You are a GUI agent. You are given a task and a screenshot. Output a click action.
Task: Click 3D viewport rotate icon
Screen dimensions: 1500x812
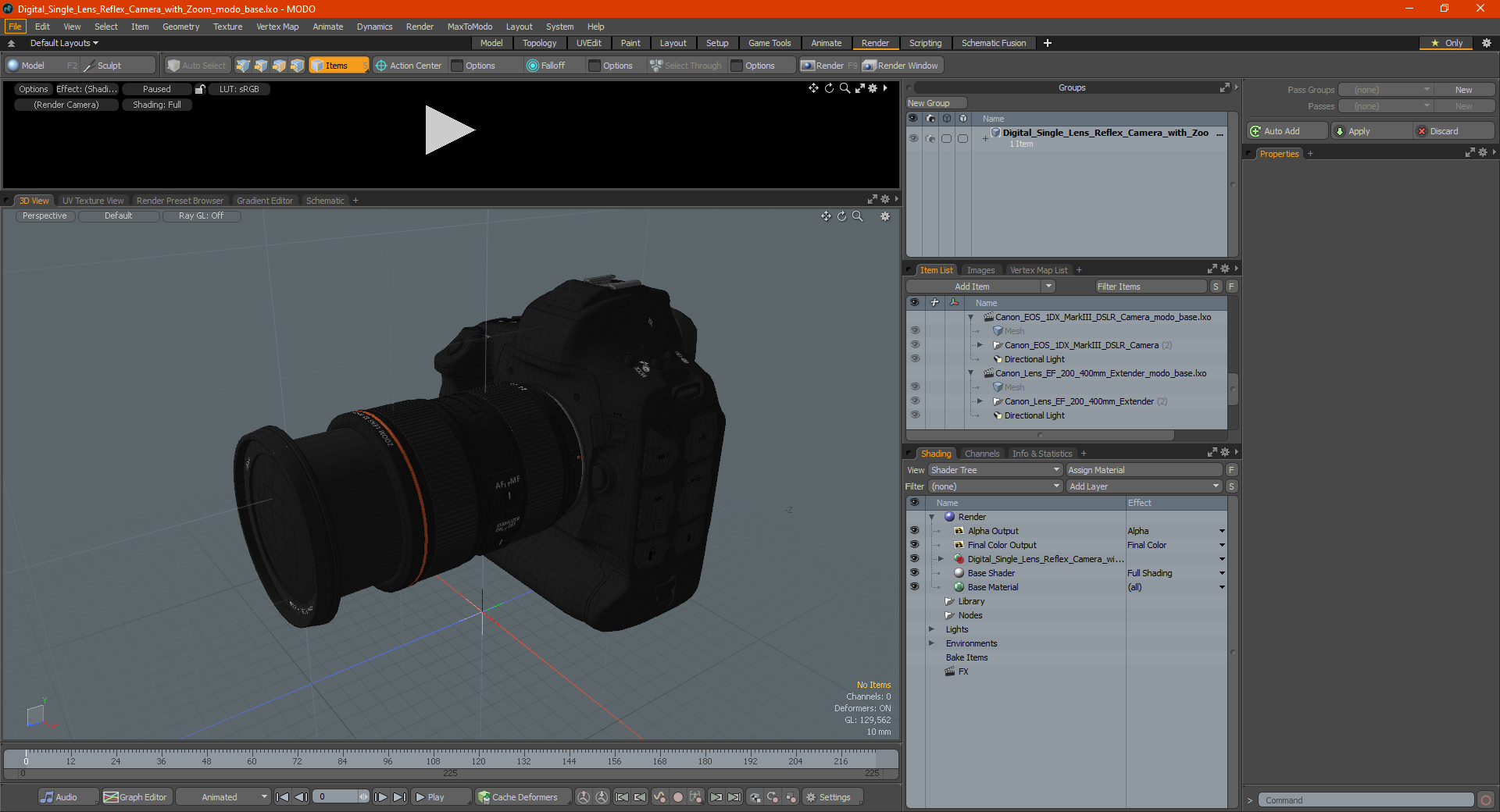[x=841, y=216]
